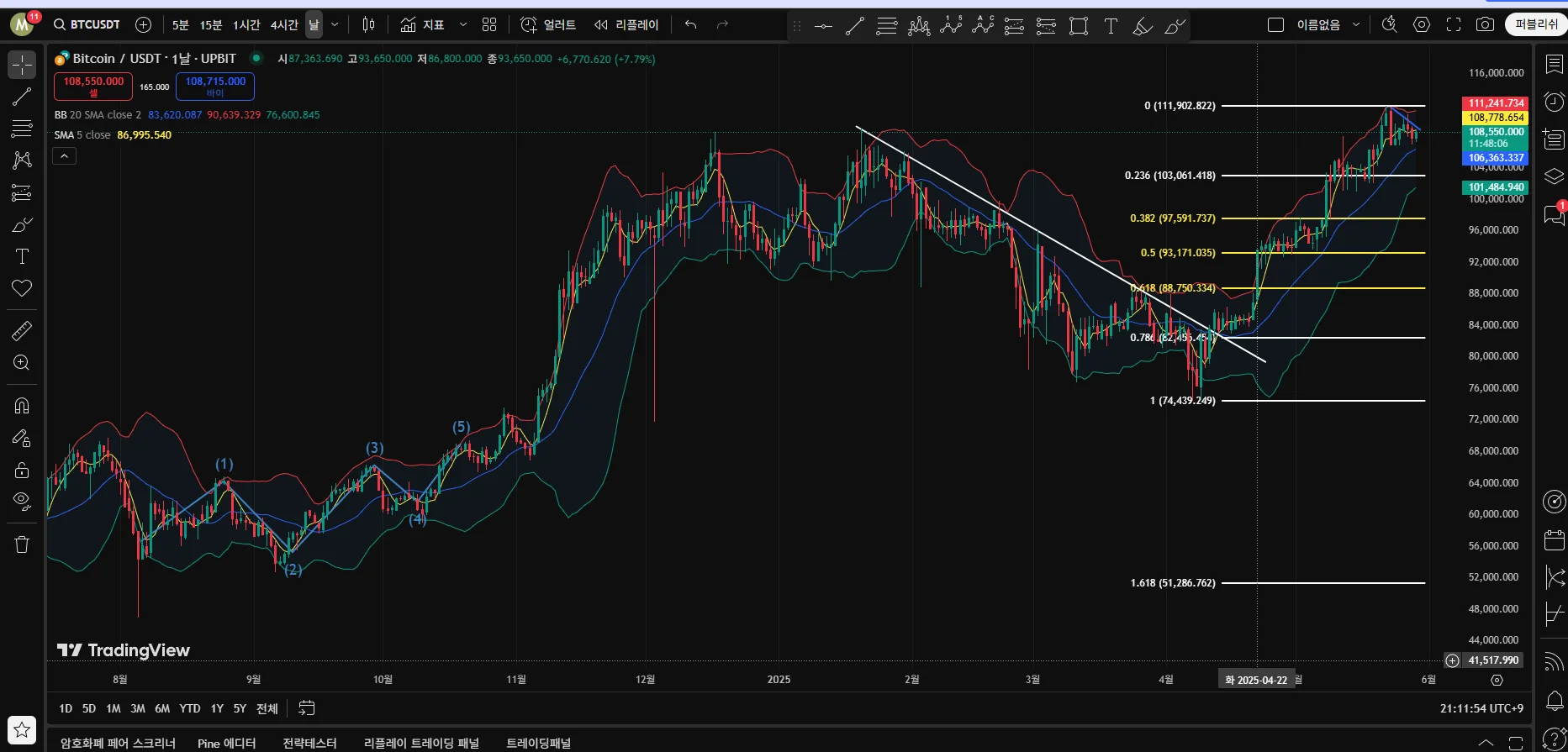Open quick search lightning icon
The image size is (1568, 752).
tap(1390, 25)
